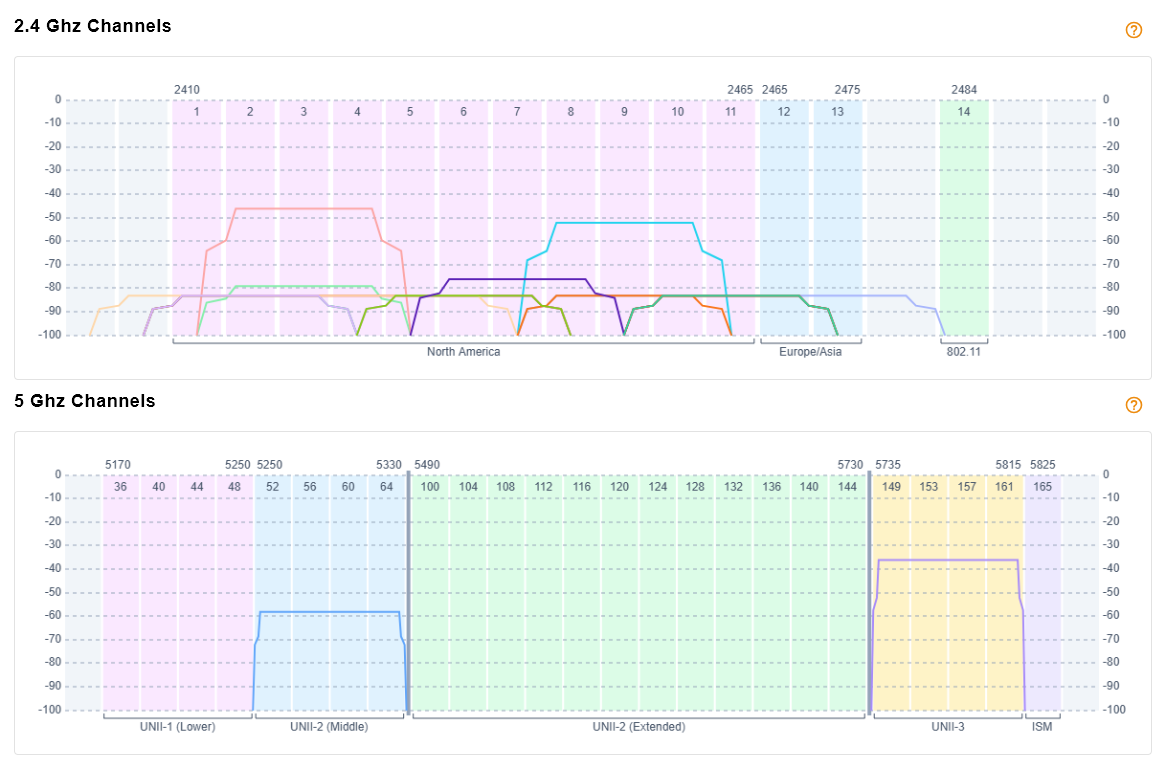Click channel 52 label in 5 GHz chart
Screen dimensions: 1158x761
click(273, 487)
